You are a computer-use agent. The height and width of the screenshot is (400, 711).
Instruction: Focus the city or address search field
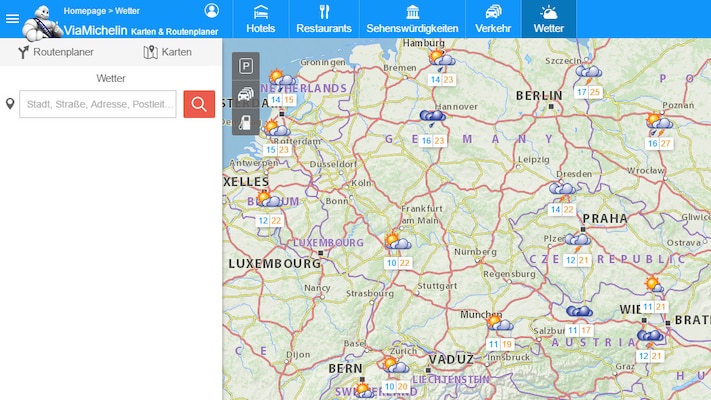98,104
